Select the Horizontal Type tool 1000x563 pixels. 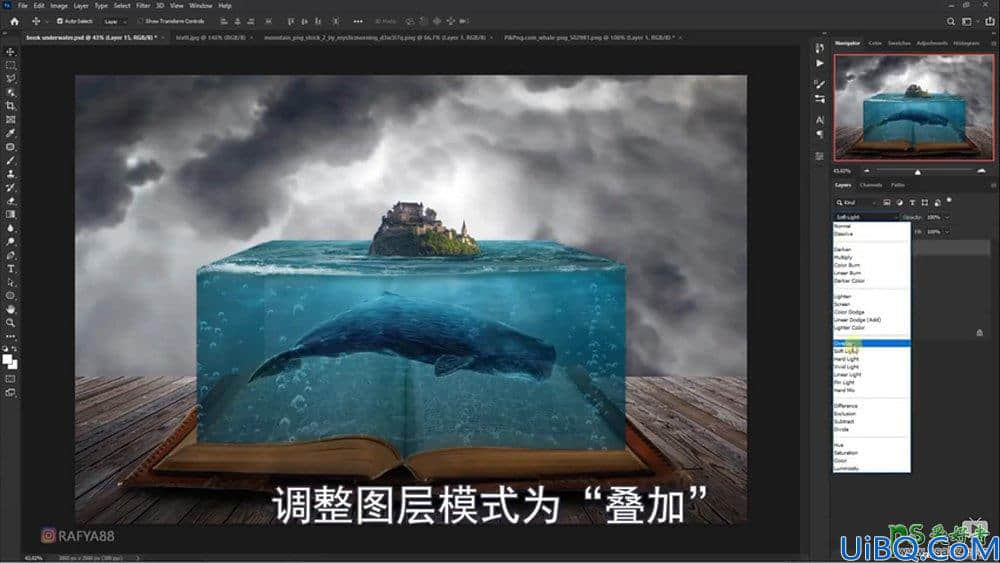click(10, 269)
